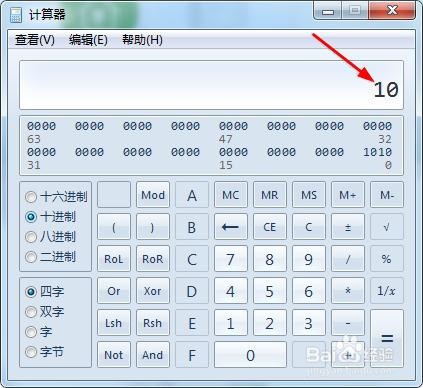Image resolution: width=423 pixels, height=388 pixels.
Task: Click the calculator display showing 10
Action: coord(211,85)
